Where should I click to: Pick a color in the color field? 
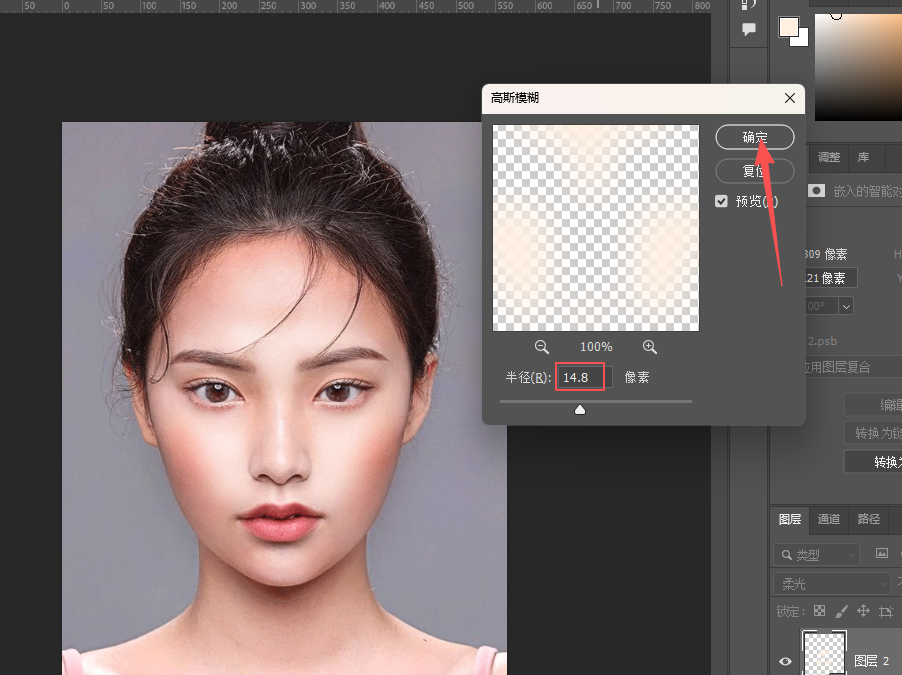click(858, 66)
